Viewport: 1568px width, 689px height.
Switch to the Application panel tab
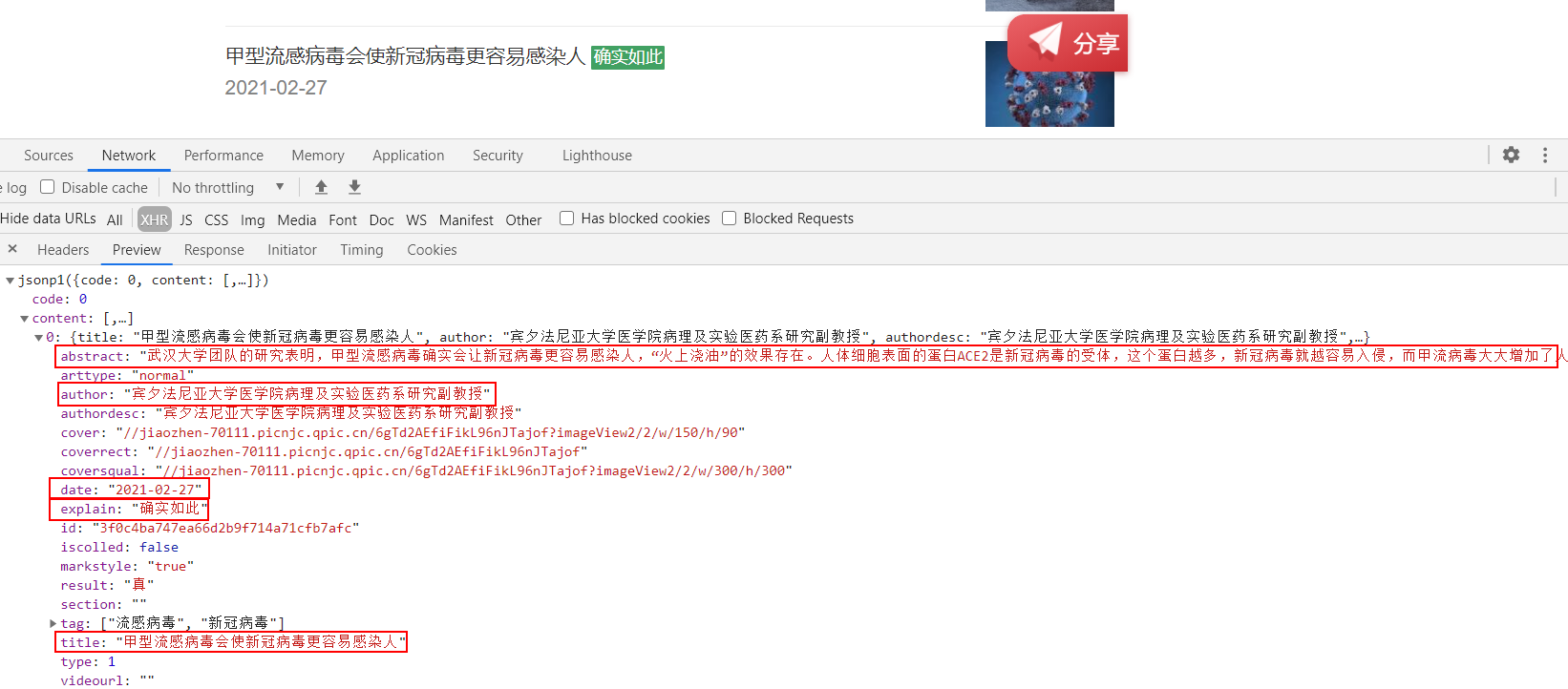pyautogui.click(x=409, y=156)
